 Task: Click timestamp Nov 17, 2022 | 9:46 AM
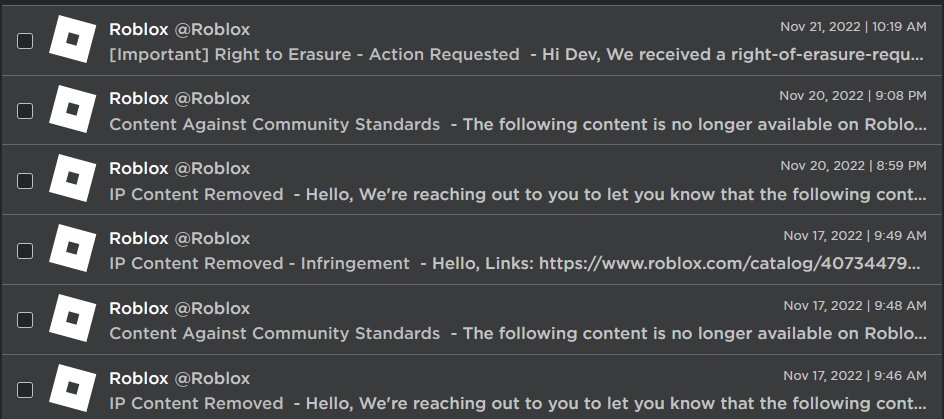pyautogui.click(x=855, y=375)
